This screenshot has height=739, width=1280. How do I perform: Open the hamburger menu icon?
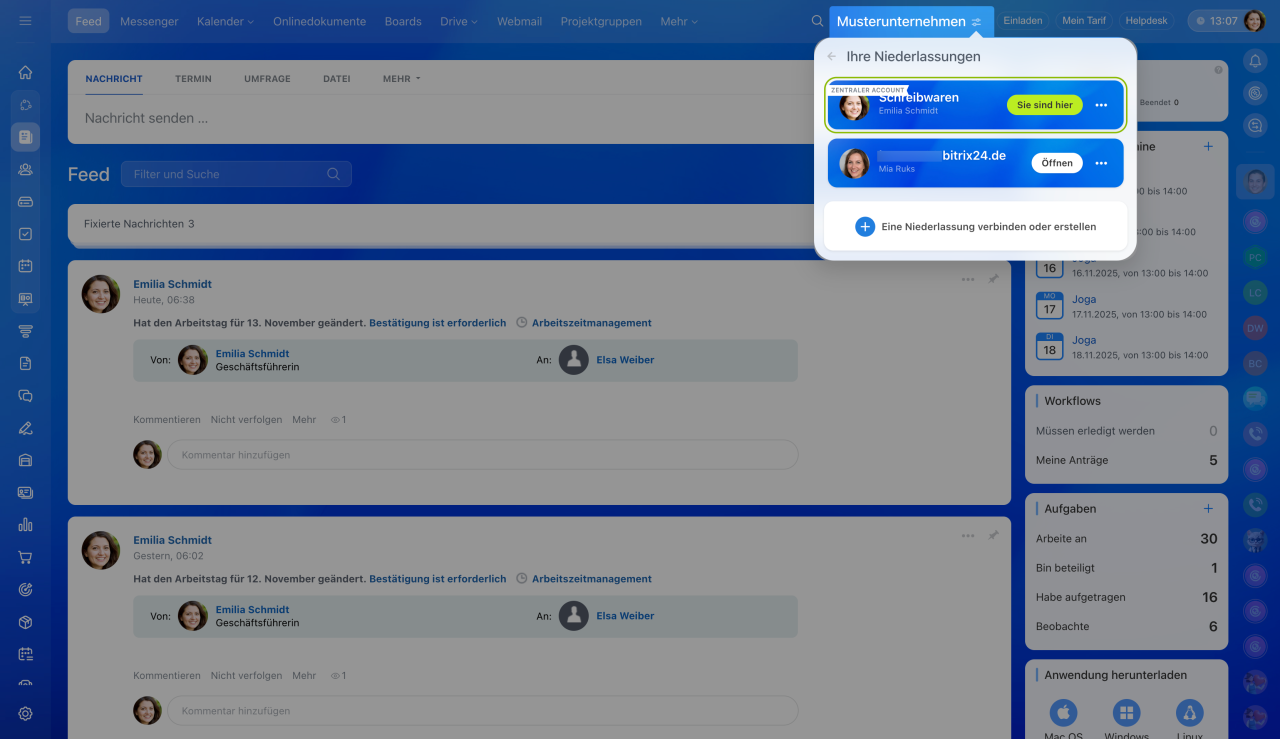25,21
